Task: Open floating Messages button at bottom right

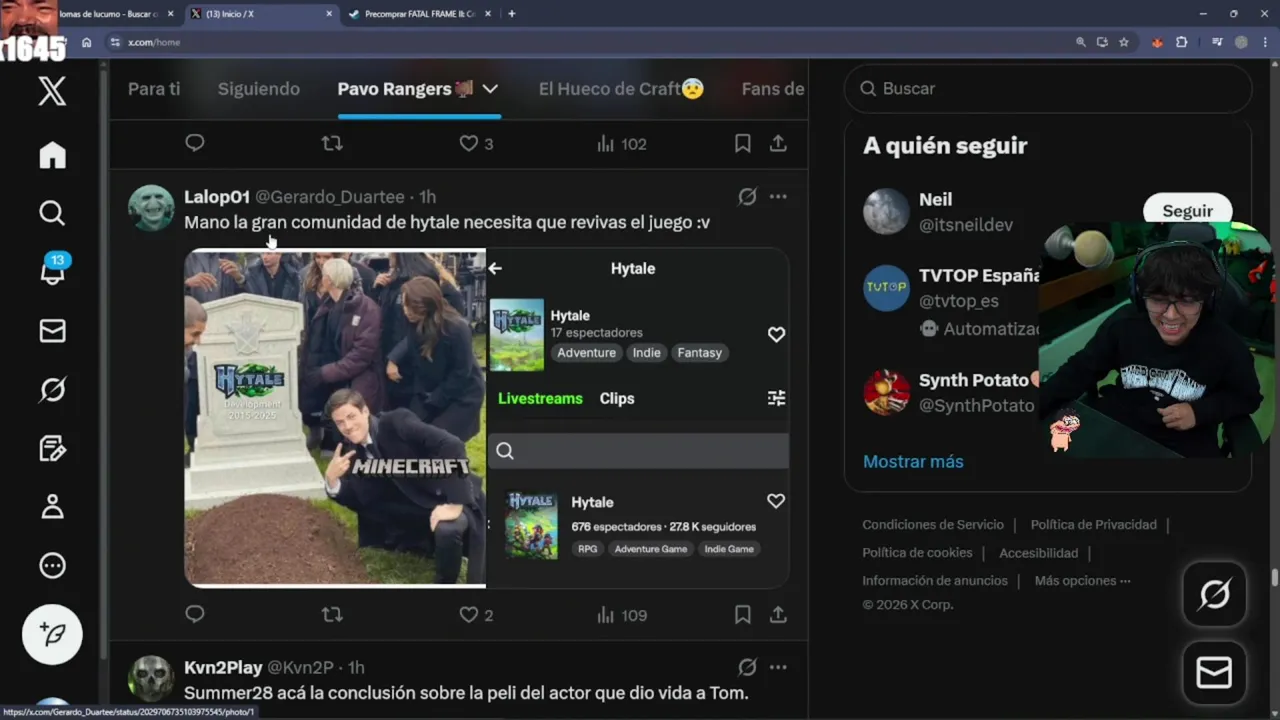Action: point(1214,674)
